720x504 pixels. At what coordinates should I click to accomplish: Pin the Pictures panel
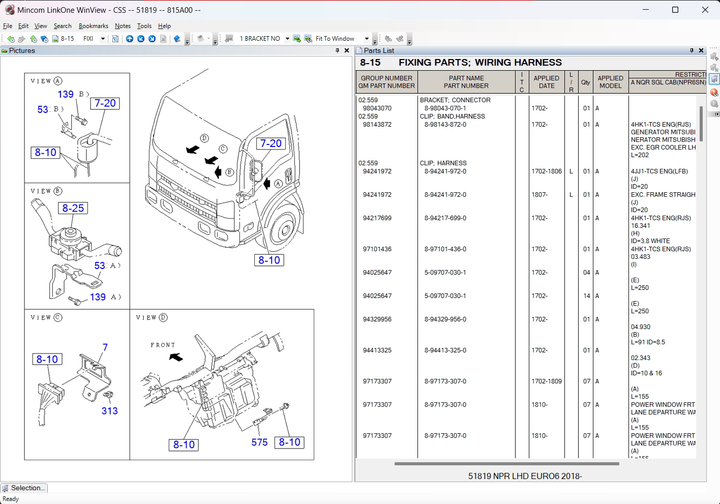click(x=338, y=50)
